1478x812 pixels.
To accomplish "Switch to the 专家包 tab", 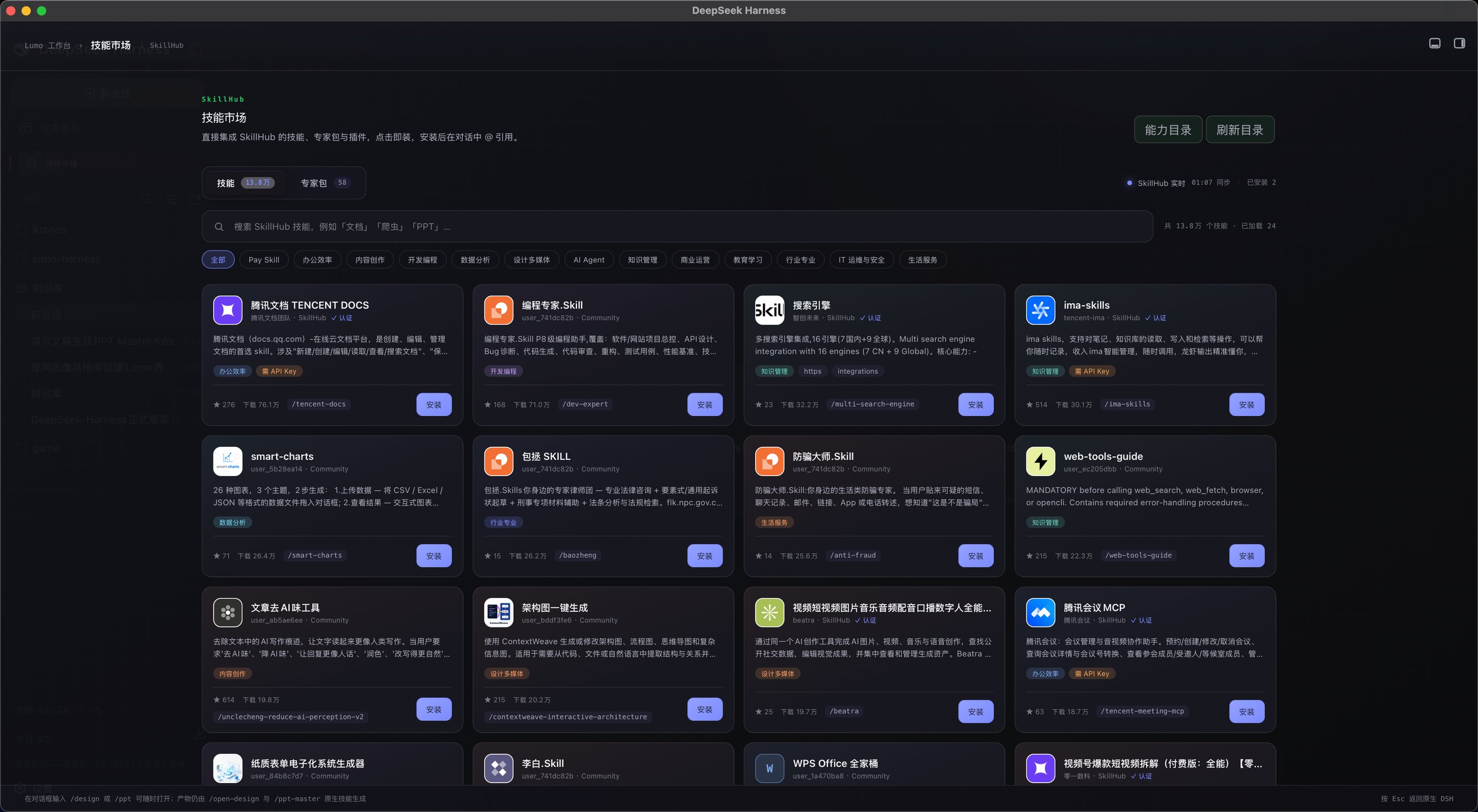I will pyautogui.click(x=325, y=183).
